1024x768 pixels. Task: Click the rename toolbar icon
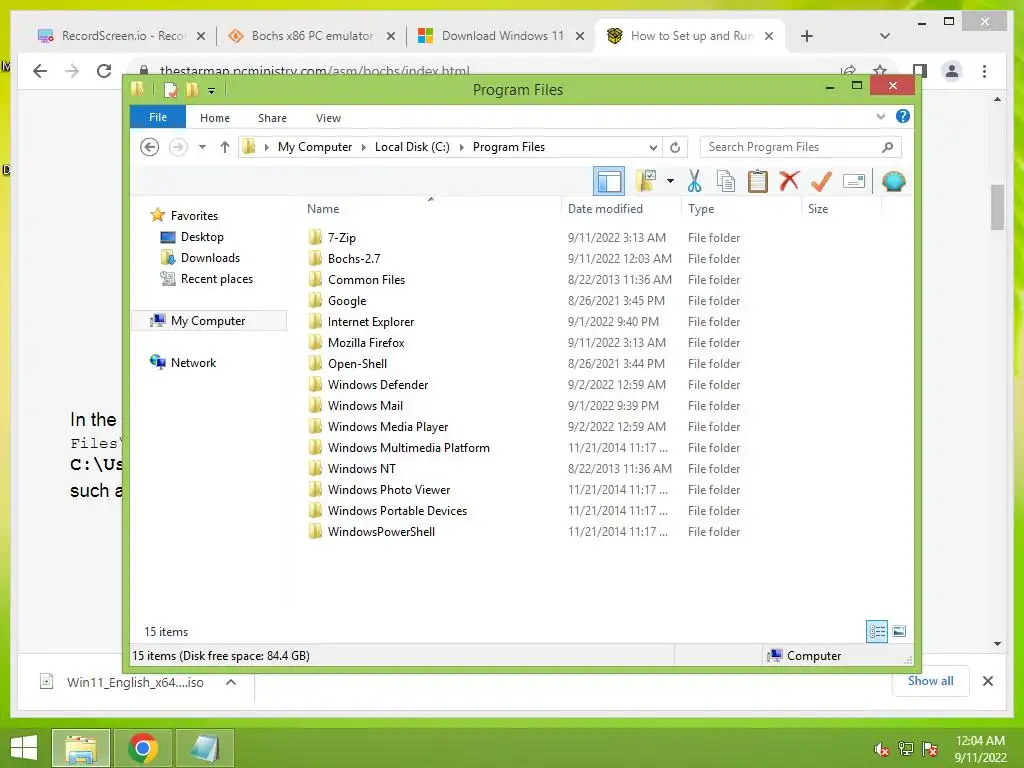tap(854, 181)
